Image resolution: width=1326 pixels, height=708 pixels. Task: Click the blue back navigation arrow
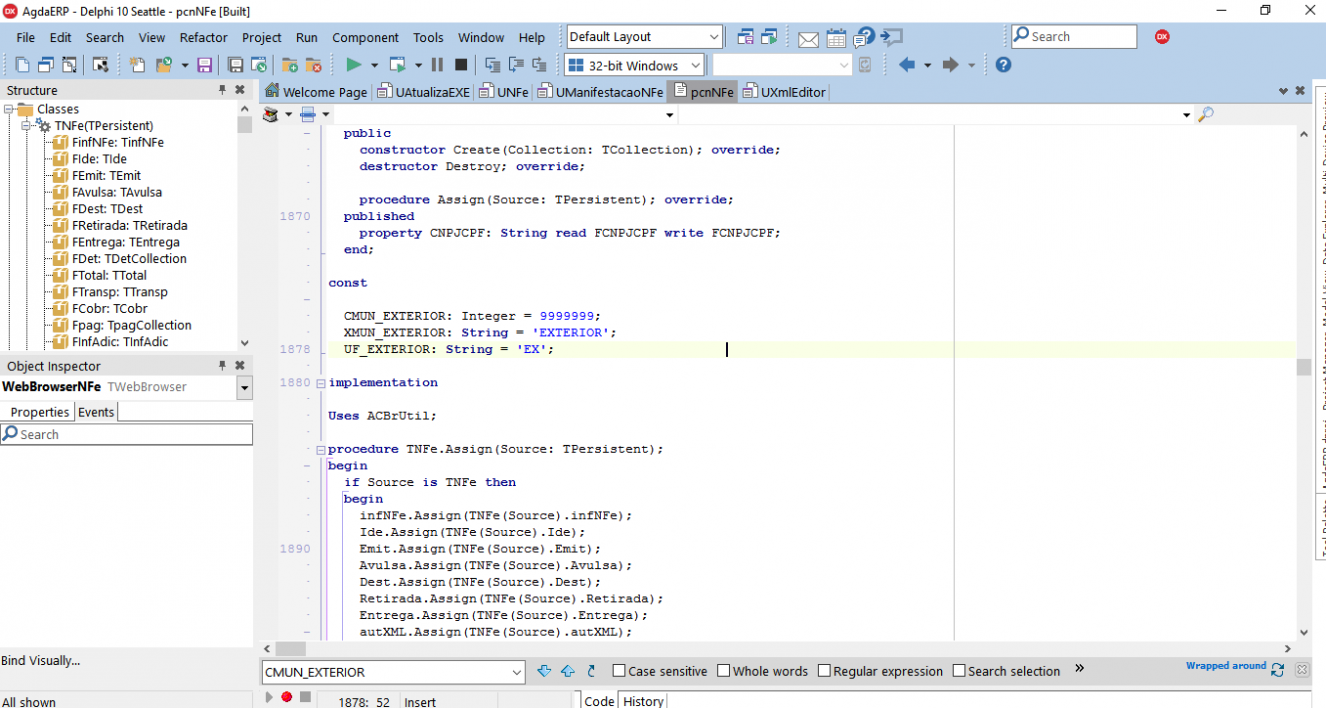point(907,65)
